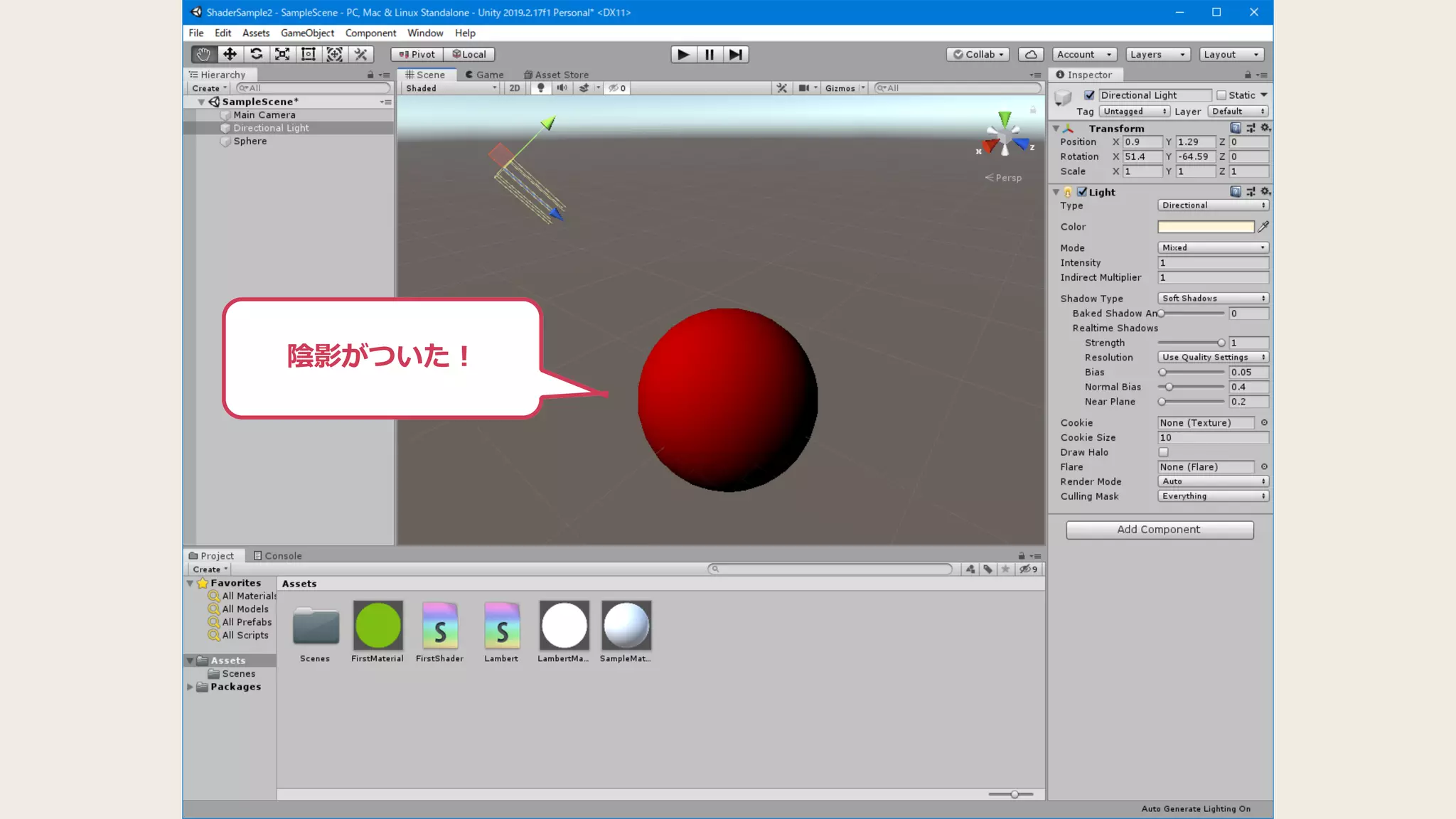Disable the Light component checkbox
Viewport: 1456px width, 819px height.
[1082, 192]
